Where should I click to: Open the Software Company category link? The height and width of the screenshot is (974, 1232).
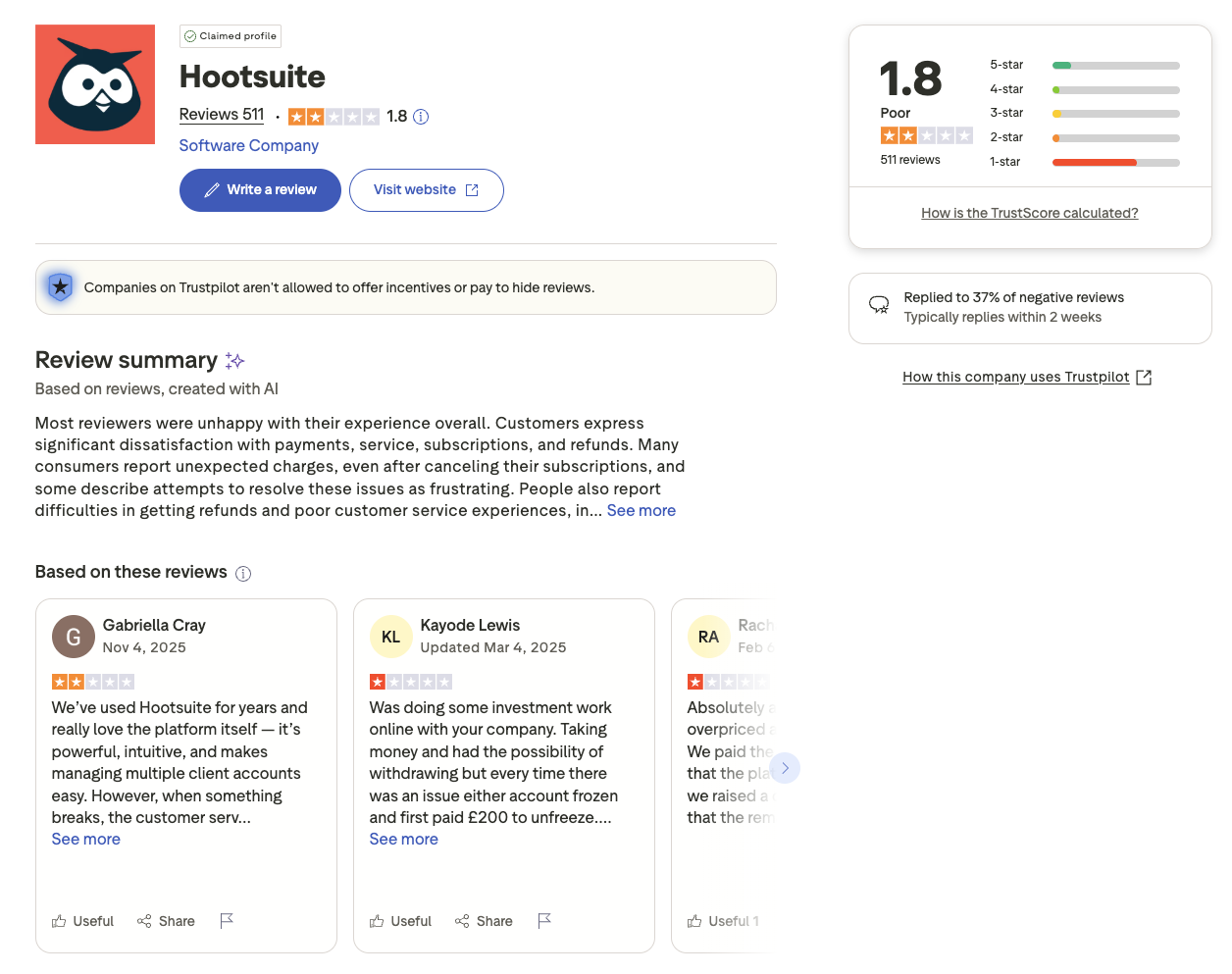coord(248,145)
